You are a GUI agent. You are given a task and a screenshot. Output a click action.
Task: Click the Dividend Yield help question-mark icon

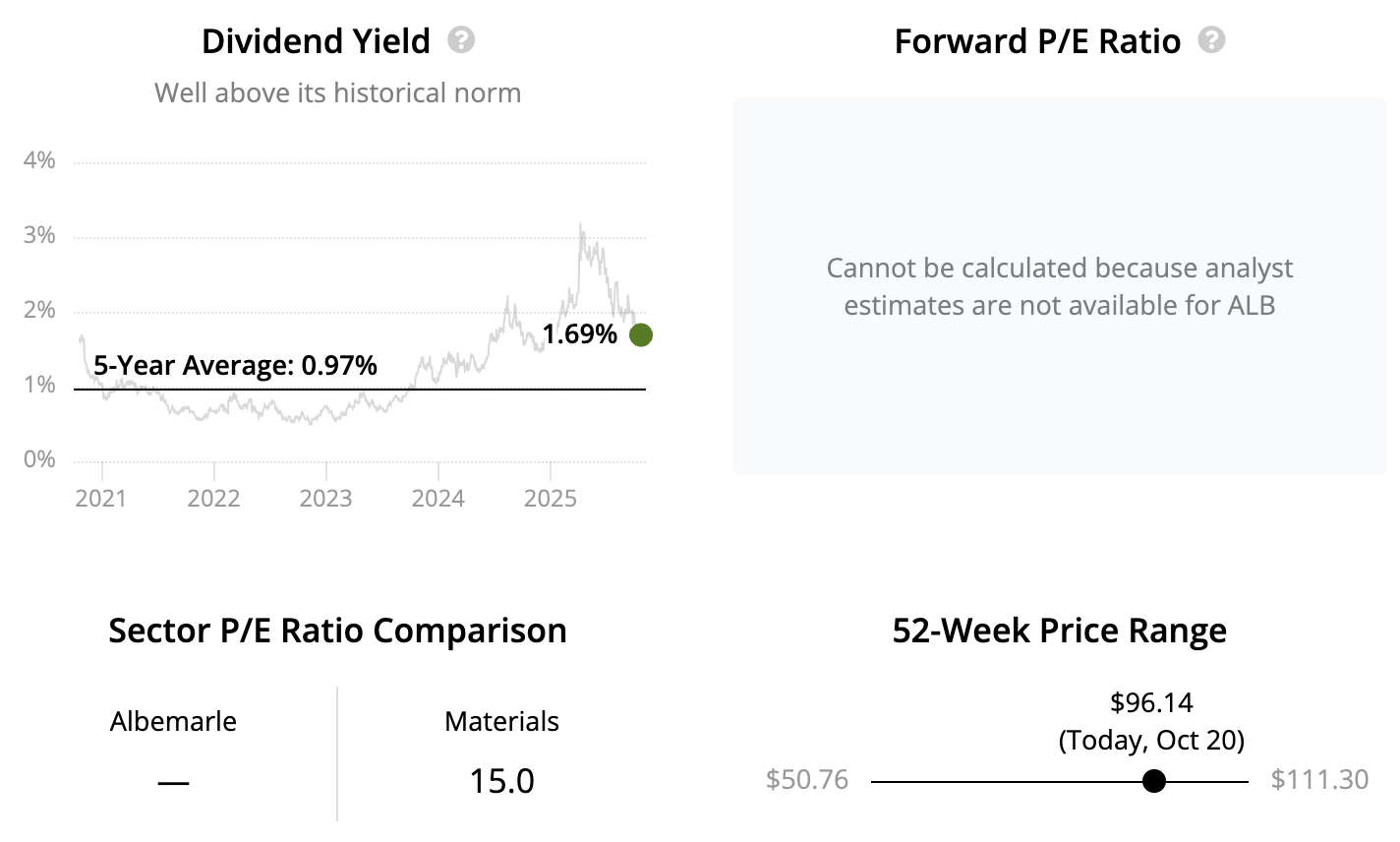(x=461, y=40)
